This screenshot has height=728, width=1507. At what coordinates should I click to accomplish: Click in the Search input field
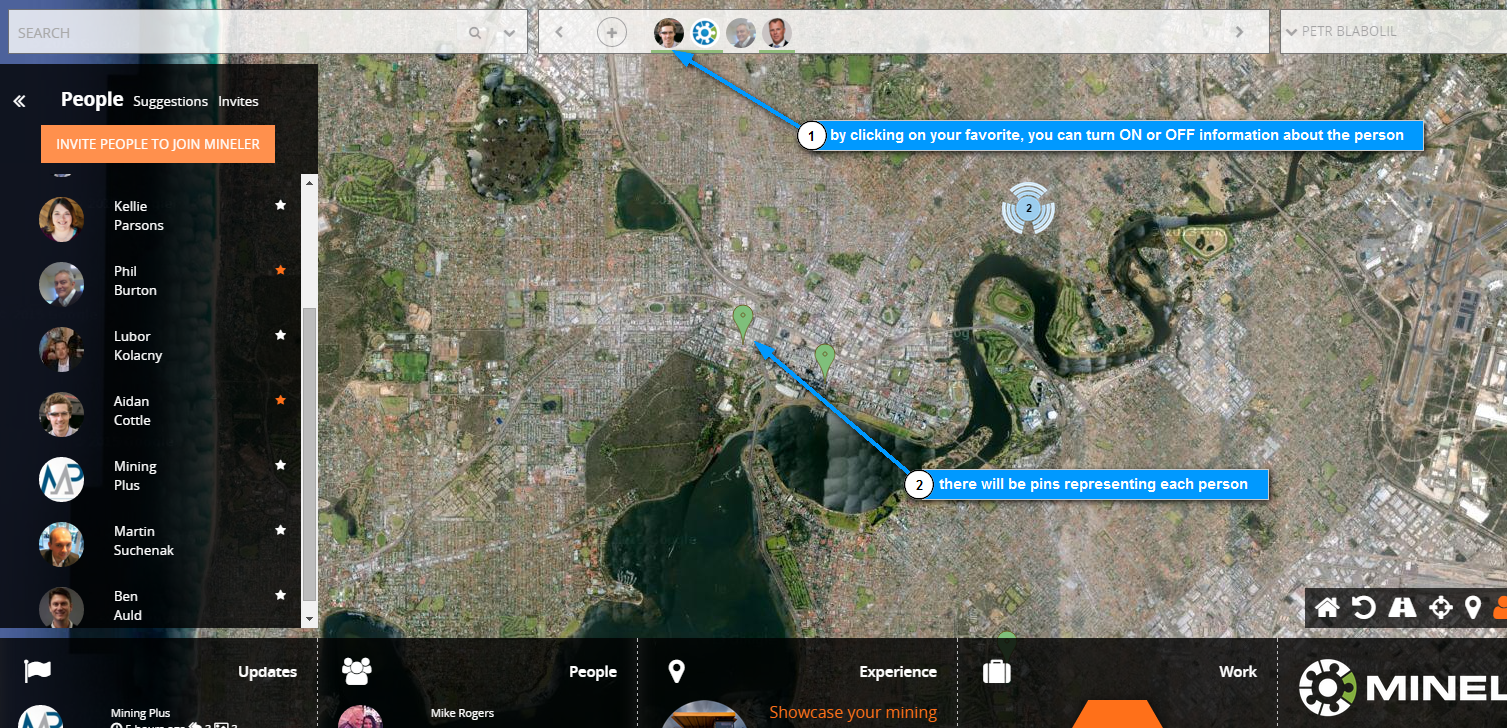tap(230, 32)
